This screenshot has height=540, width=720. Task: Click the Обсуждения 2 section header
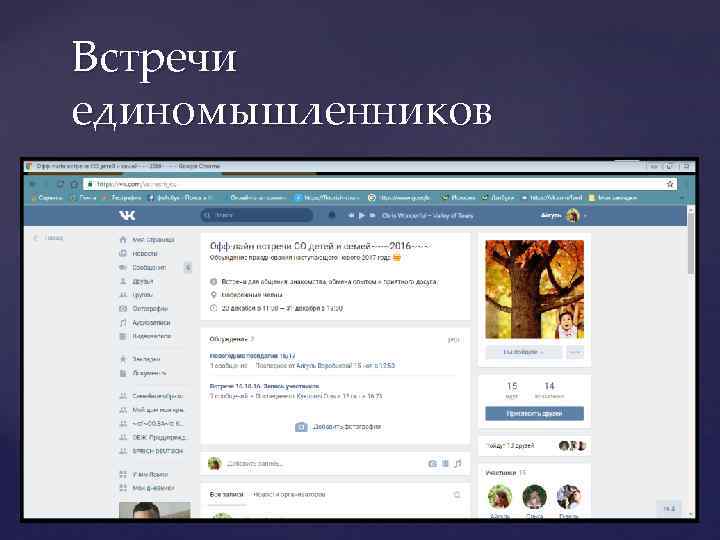(232, 339)
